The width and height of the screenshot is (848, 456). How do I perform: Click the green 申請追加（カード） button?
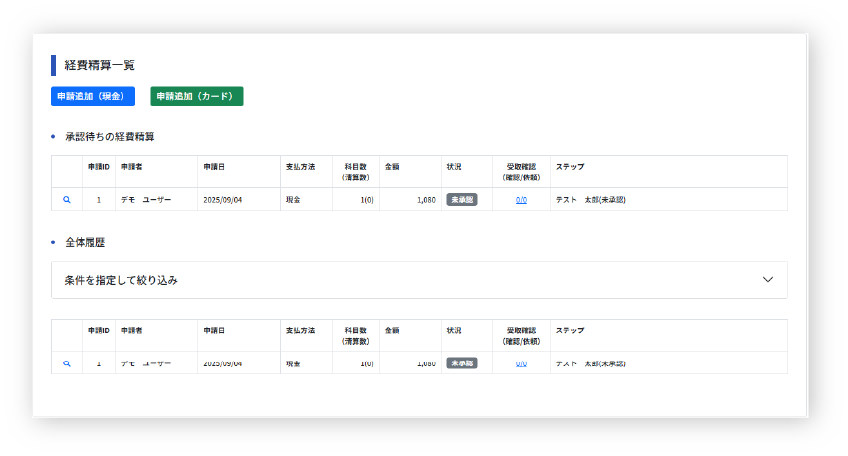(196, 96)
